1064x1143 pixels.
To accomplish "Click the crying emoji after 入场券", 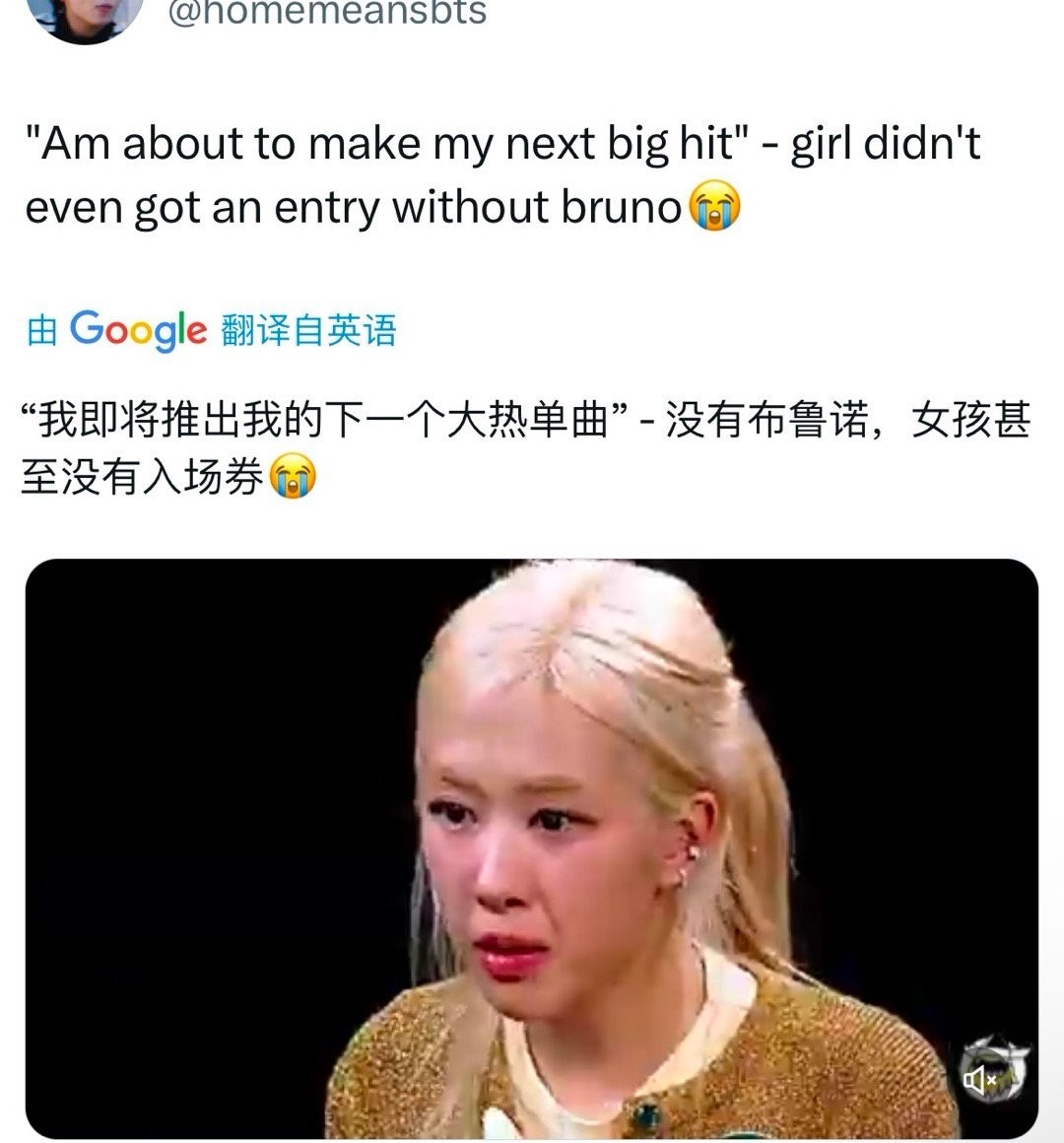I will coord(293,475).
